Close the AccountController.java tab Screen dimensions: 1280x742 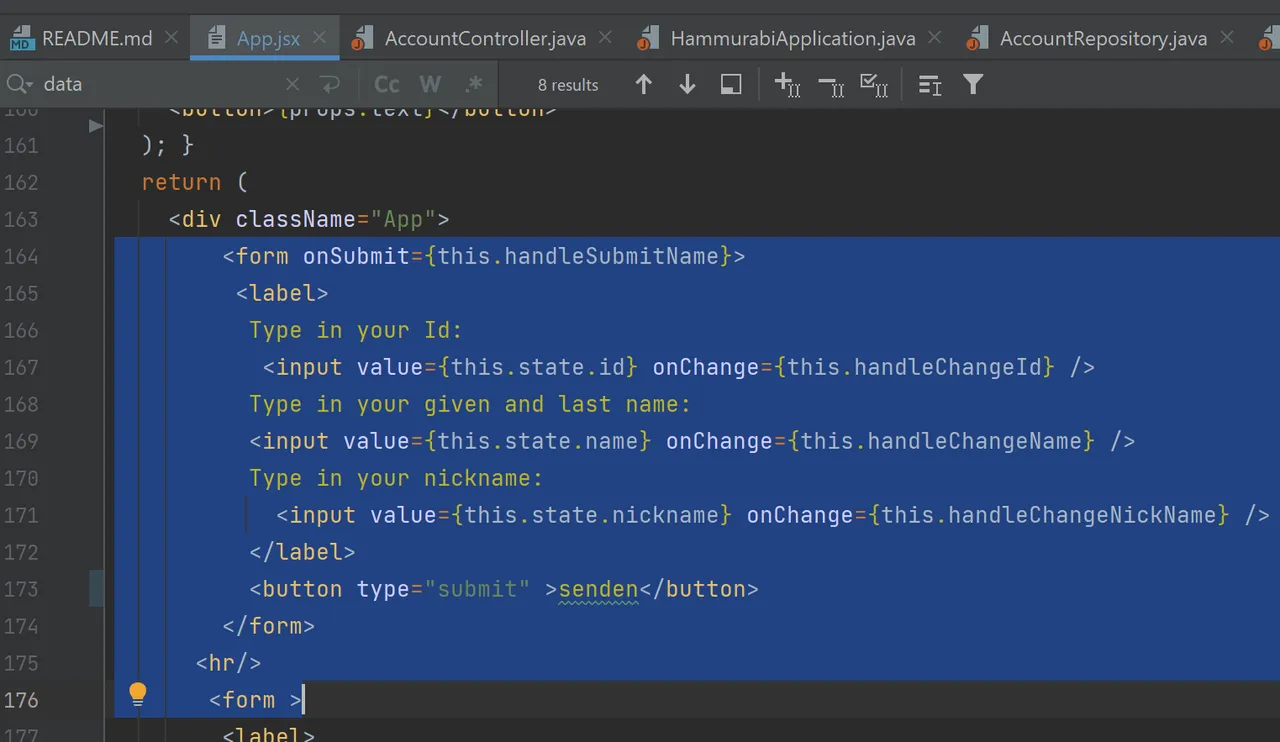605,38
